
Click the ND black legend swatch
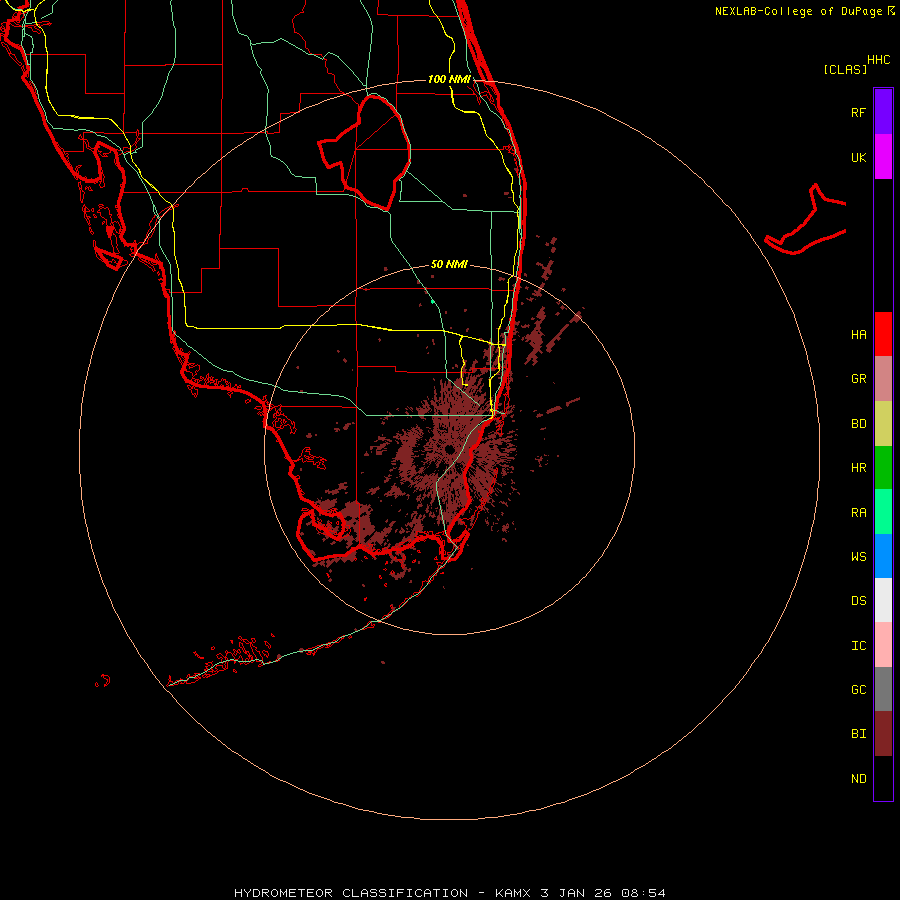[883, 778]
